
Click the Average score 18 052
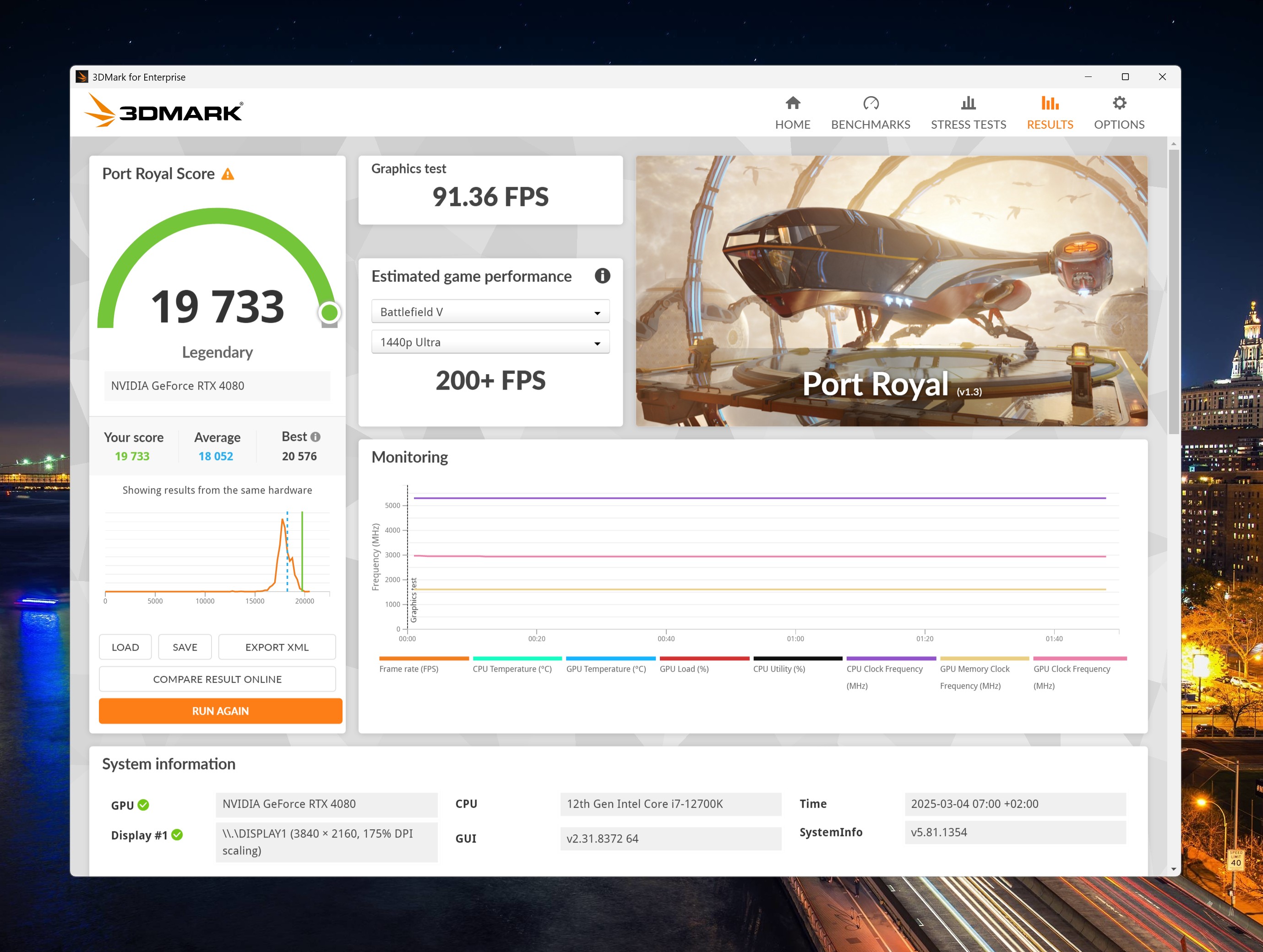(x=216, y=456)
